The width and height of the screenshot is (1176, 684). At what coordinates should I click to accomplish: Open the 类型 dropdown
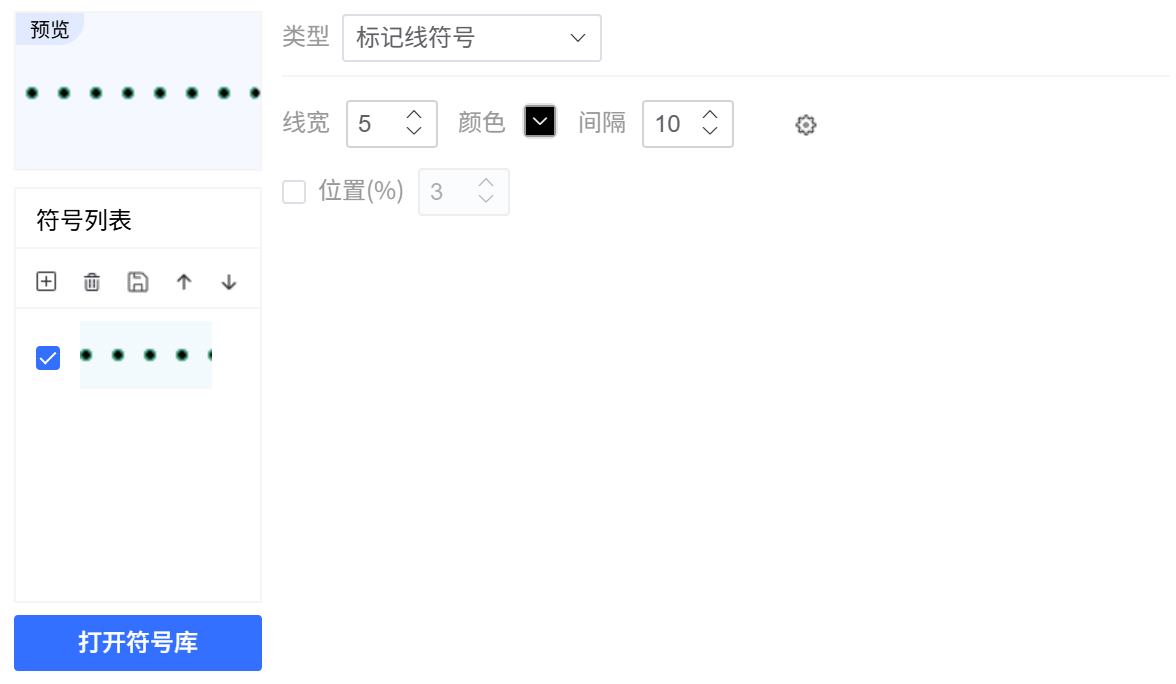click(x=471, y=38)
